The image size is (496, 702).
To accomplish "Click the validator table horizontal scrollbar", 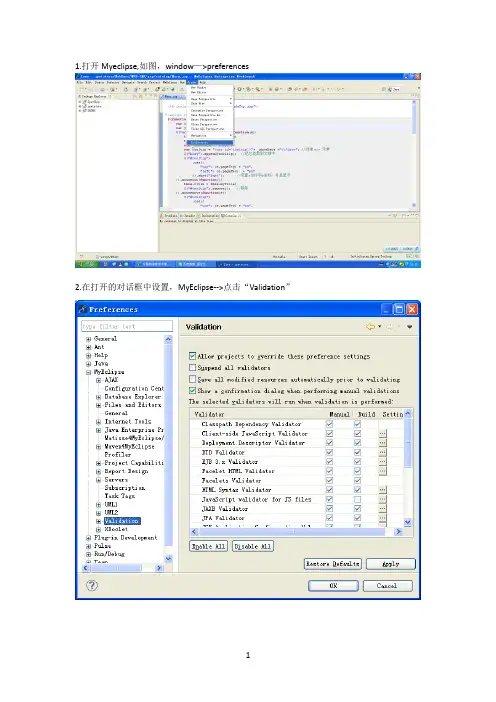I will [296, 531].
